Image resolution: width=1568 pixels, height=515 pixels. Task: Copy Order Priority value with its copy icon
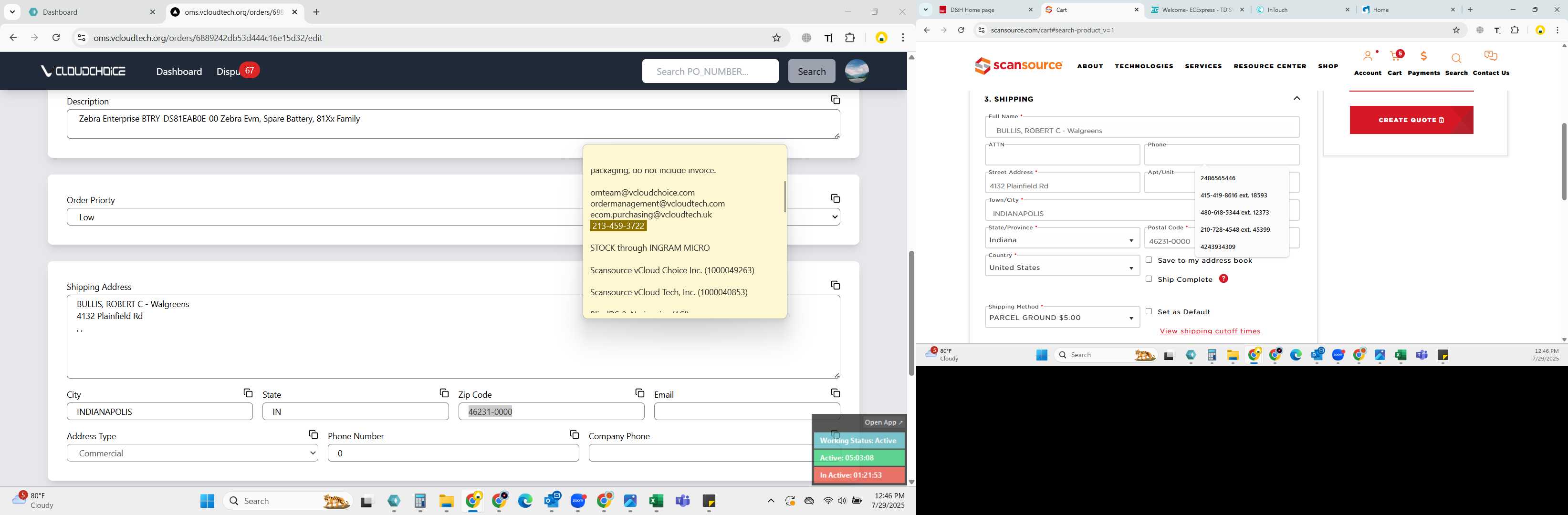835,199
